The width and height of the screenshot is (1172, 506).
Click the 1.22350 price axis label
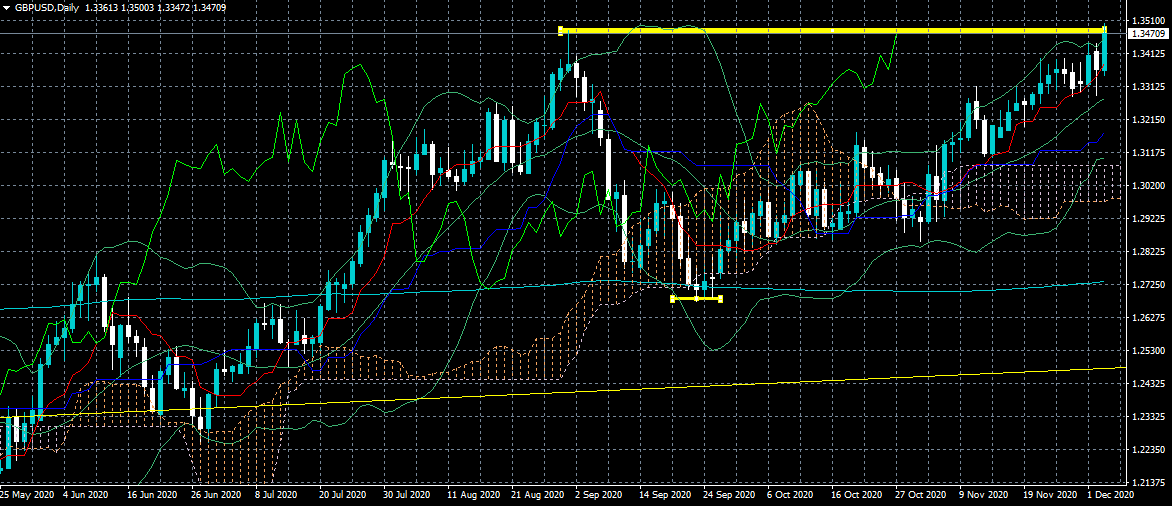coord(1149,449)
